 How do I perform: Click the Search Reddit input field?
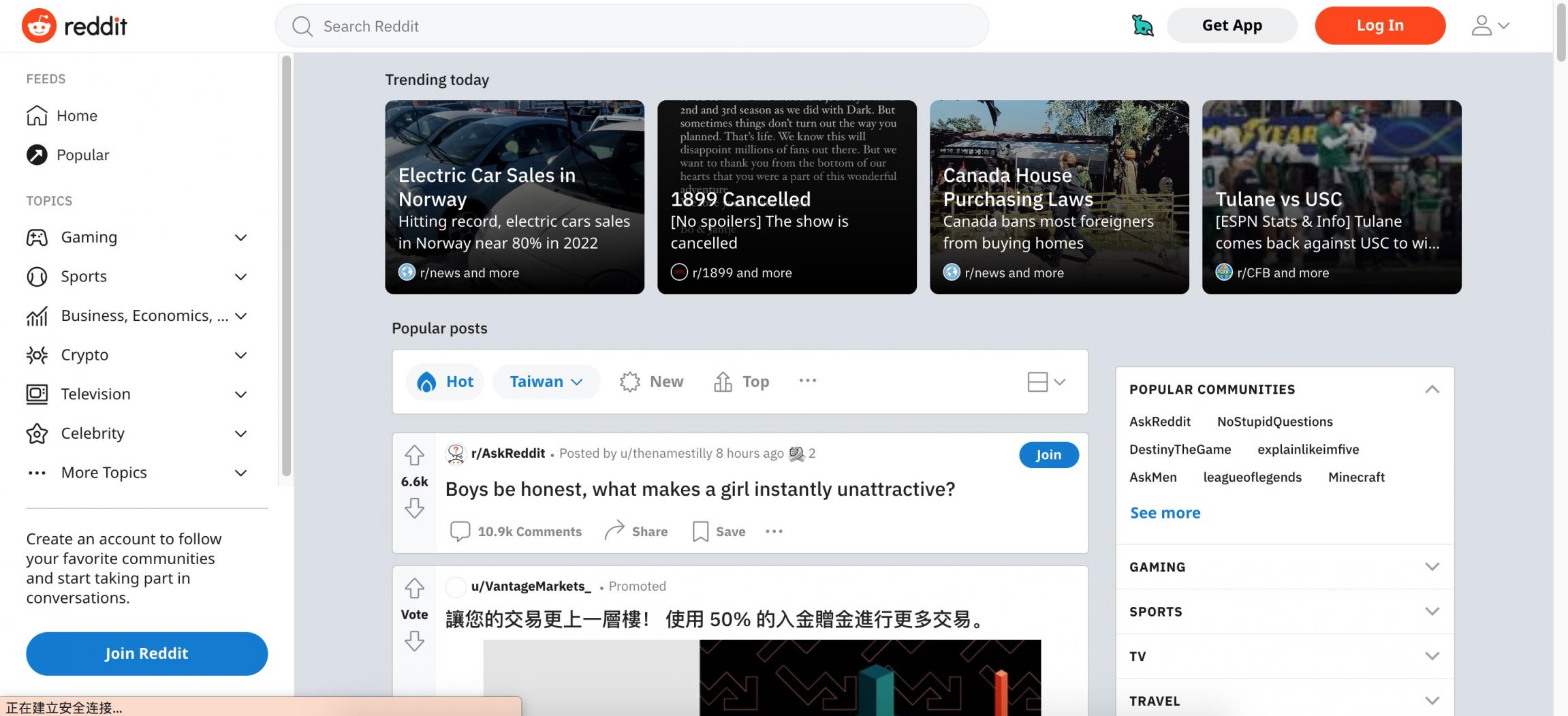[x=631, y=26]
